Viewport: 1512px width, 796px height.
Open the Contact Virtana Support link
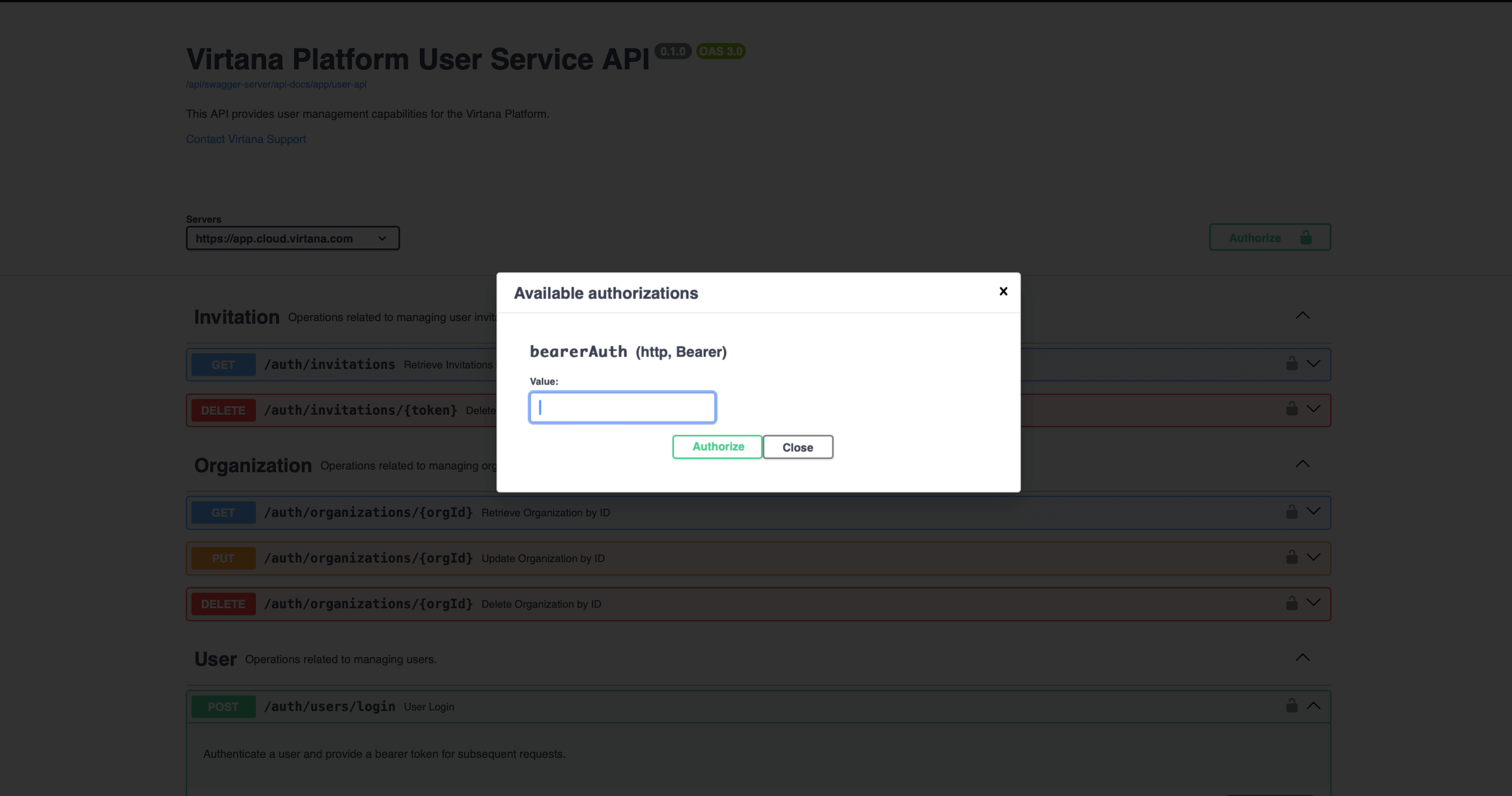point(246,139)
